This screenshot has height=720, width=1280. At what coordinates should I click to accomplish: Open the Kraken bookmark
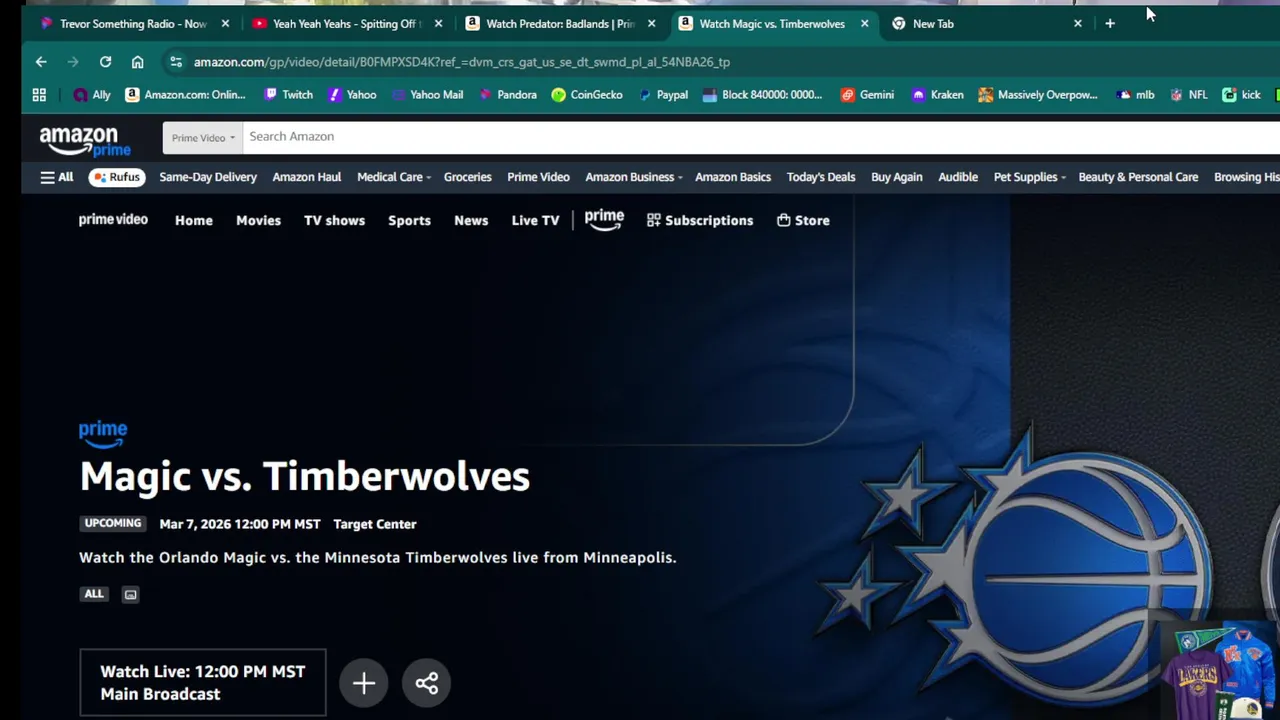tap(937, 95)
